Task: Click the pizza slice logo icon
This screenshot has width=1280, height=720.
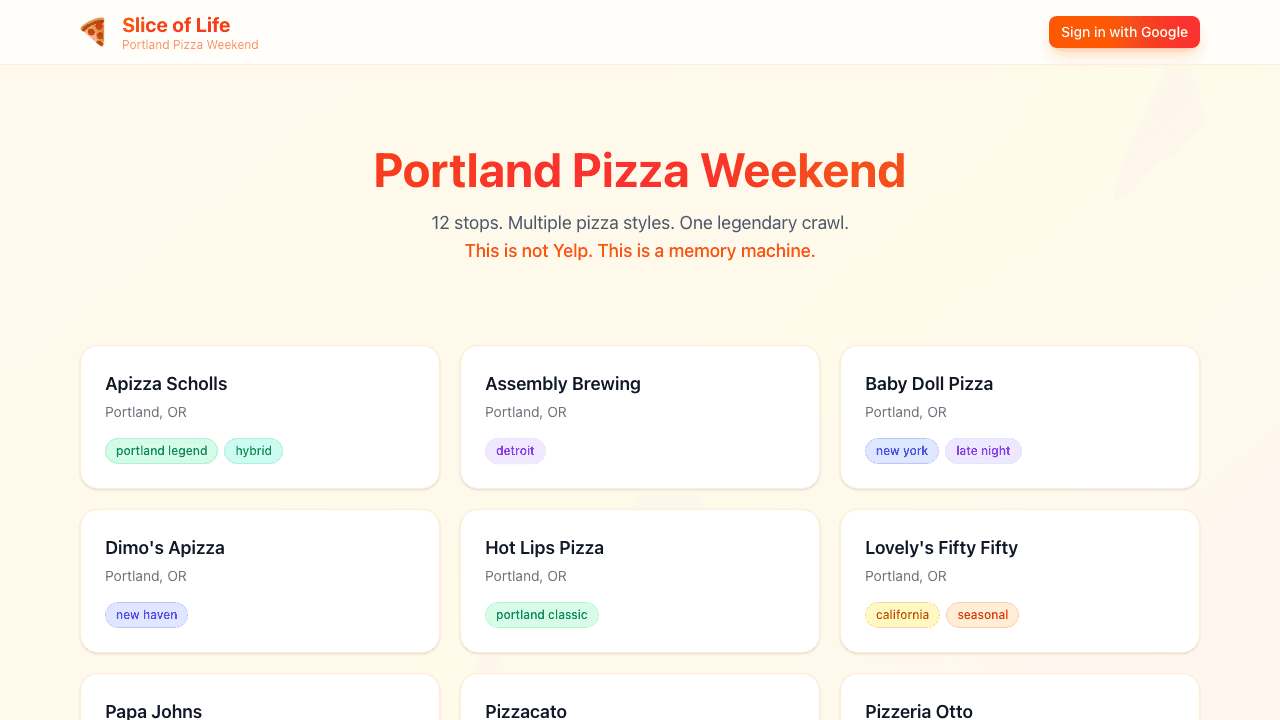Action: pyautogui.click(x=93, y=32)
